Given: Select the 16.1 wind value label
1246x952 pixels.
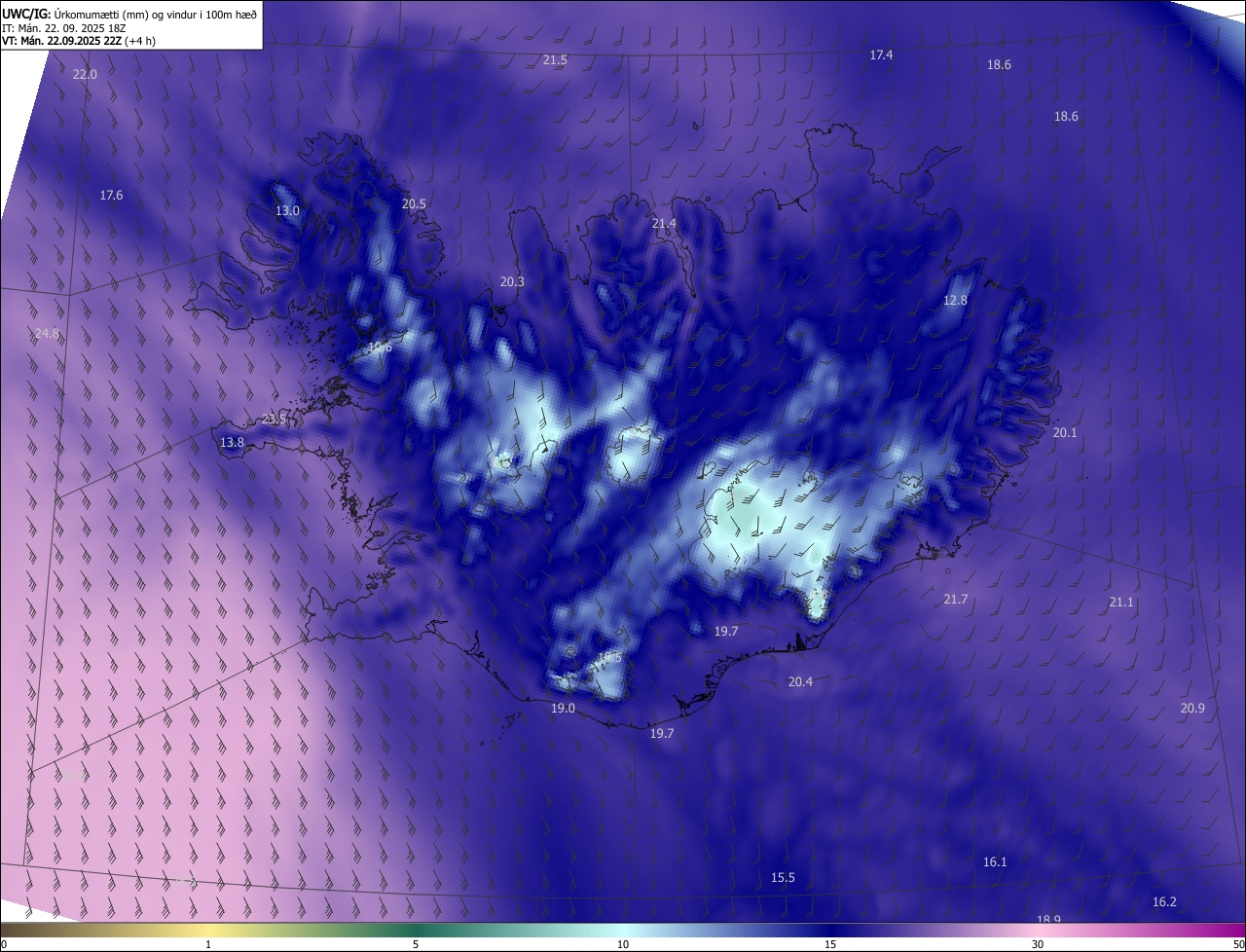Looking at the screenshot, I should [x=995, y=862].
